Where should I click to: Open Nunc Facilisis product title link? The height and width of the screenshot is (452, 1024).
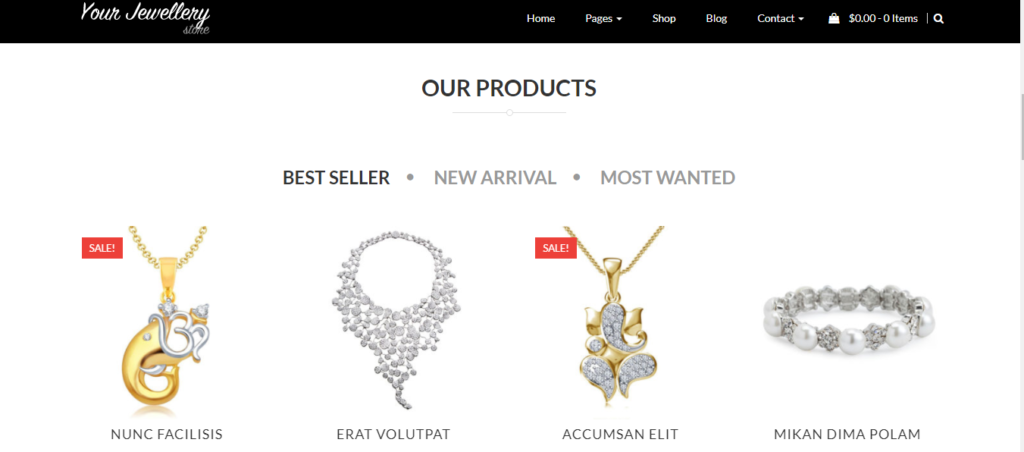(167, 434)
